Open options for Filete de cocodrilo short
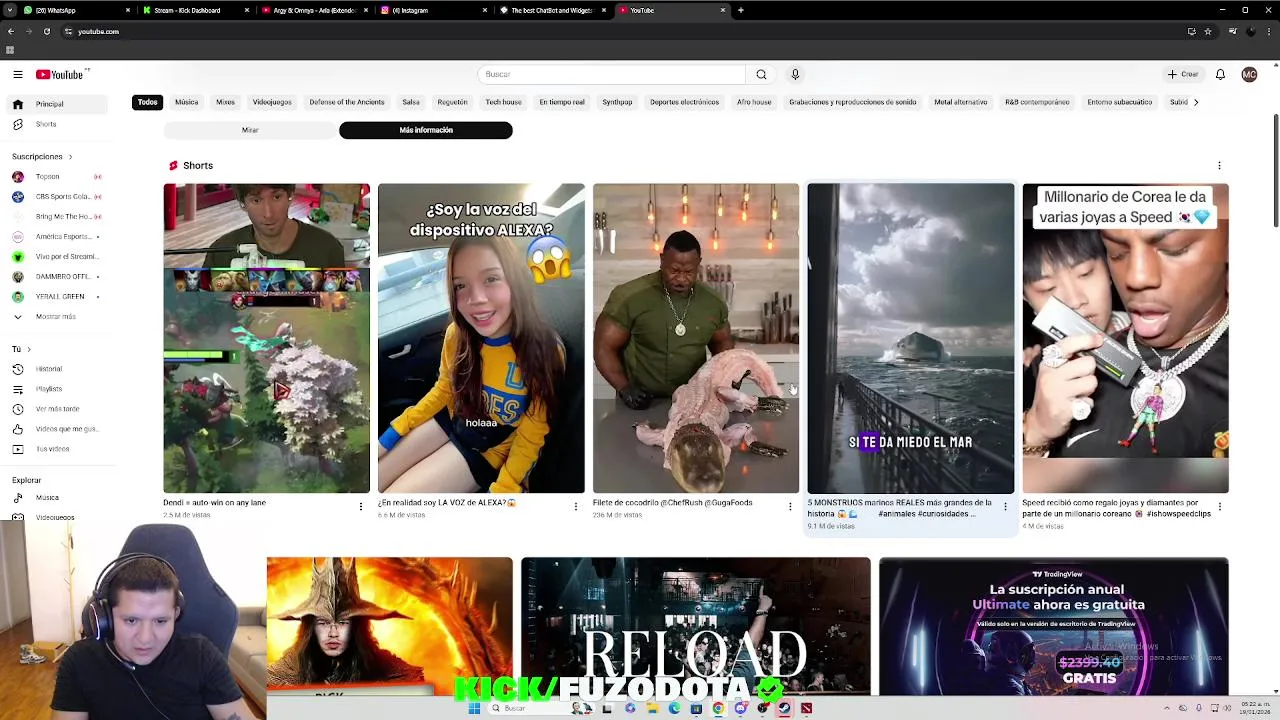1280x720 pixels. [x=790, y=507]
